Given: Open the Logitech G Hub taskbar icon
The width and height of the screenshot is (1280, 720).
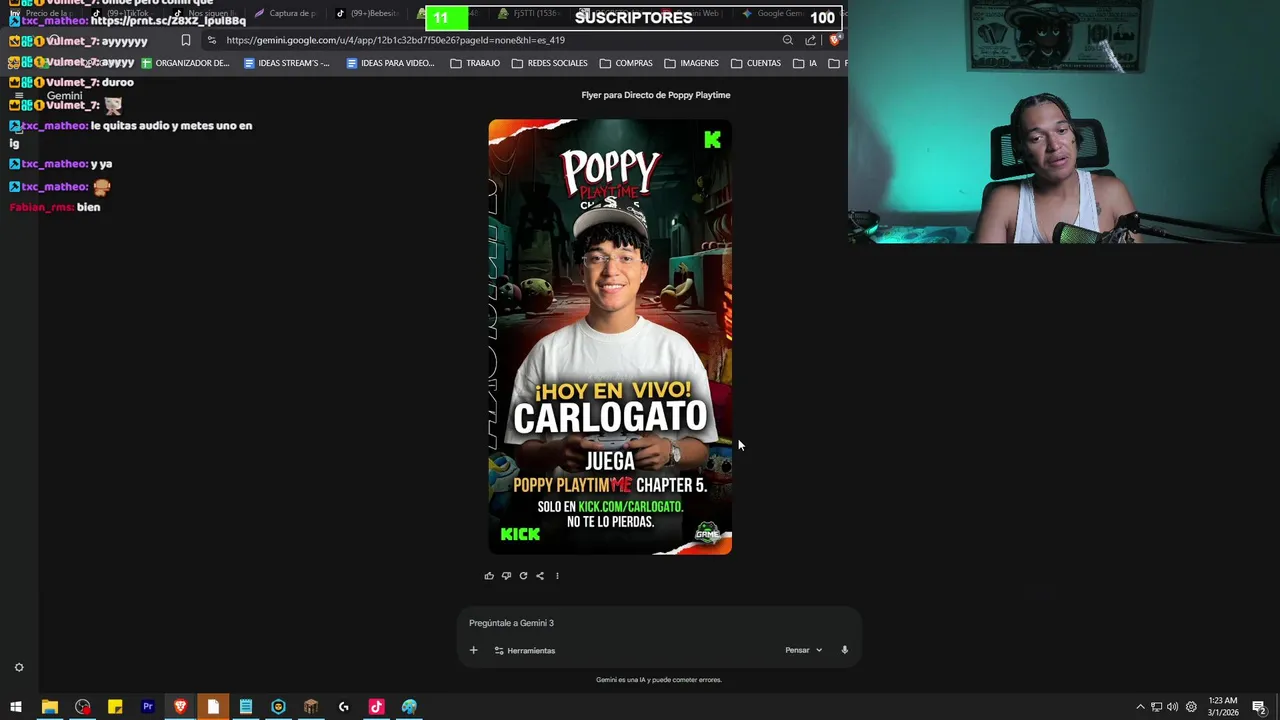Looking at the screenshot, I should 344,707.
